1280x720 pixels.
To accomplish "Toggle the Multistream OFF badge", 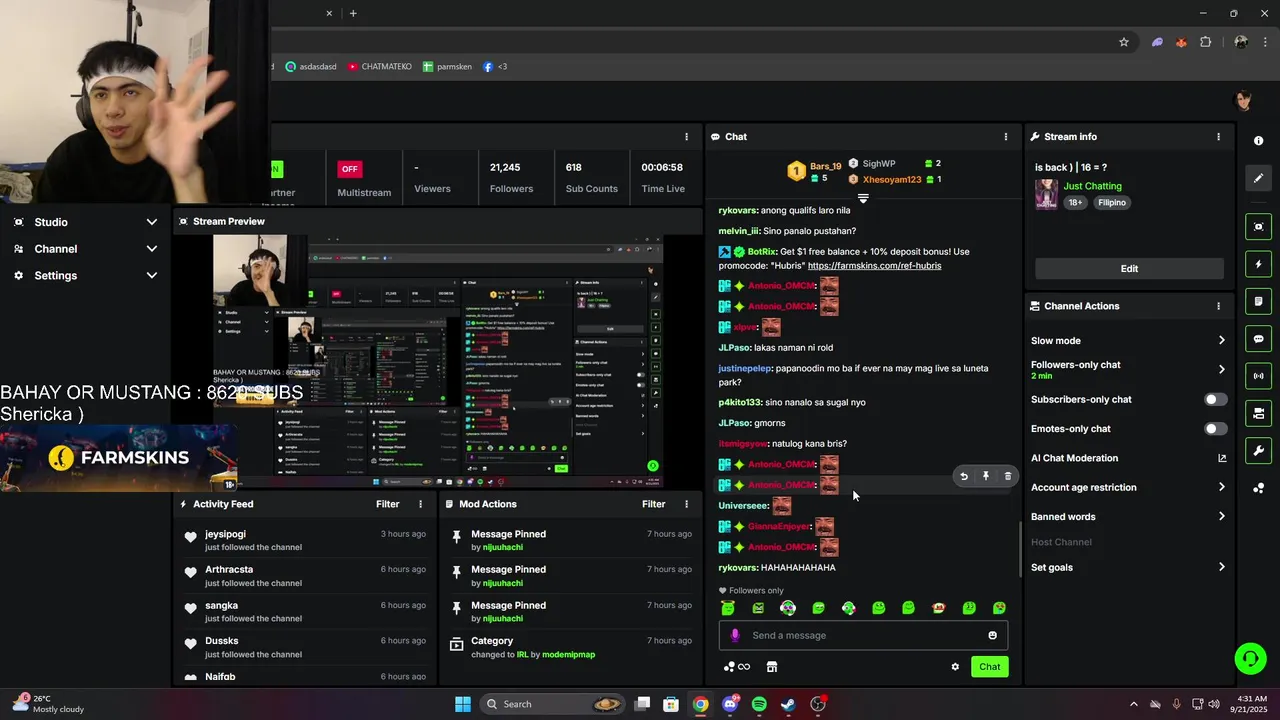I will 349,169.
